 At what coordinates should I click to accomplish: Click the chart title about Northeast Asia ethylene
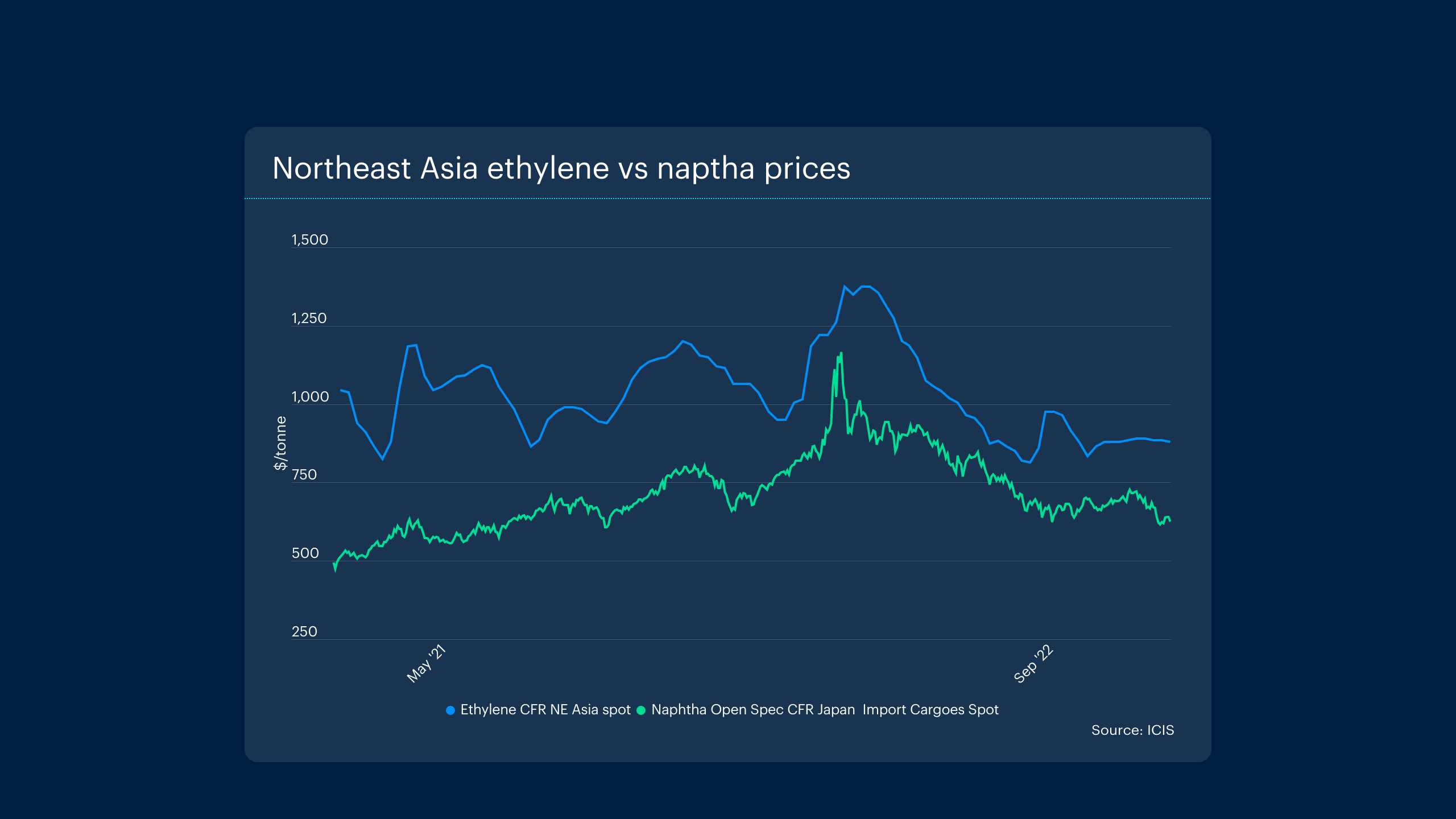tap(561, 168)
